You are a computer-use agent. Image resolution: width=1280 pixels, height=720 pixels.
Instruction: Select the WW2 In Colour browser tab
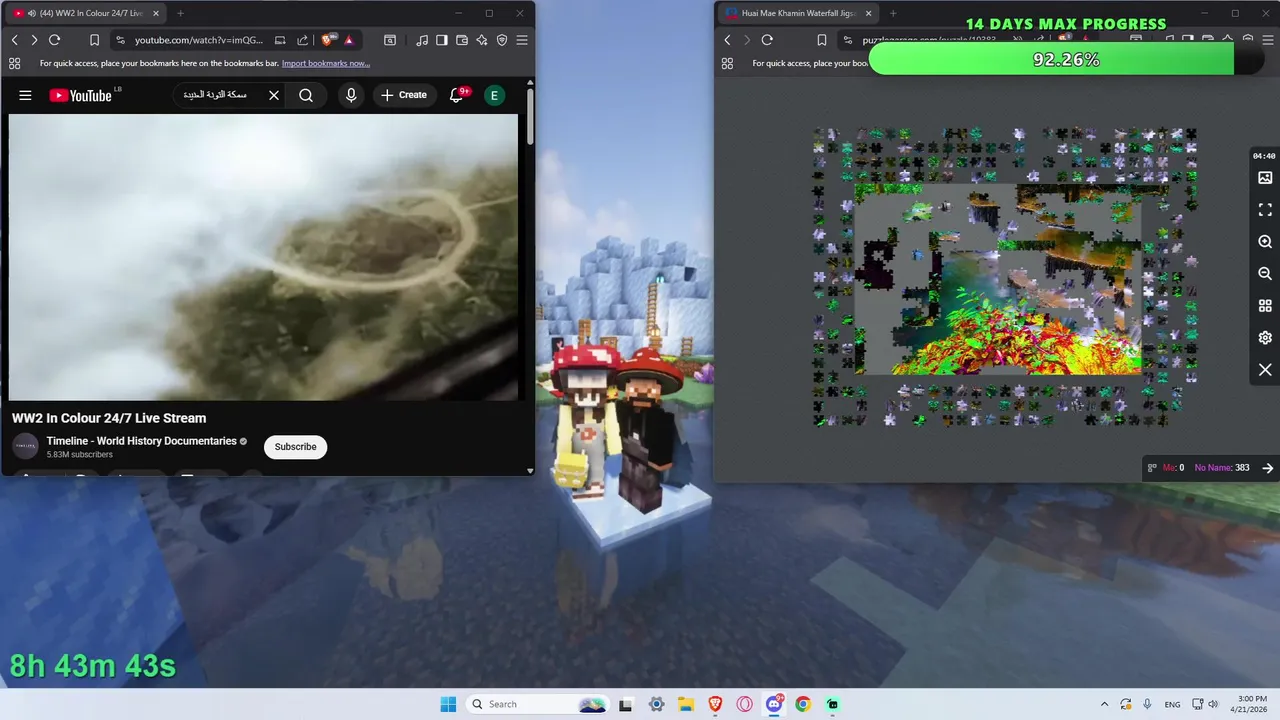(86, 13)
